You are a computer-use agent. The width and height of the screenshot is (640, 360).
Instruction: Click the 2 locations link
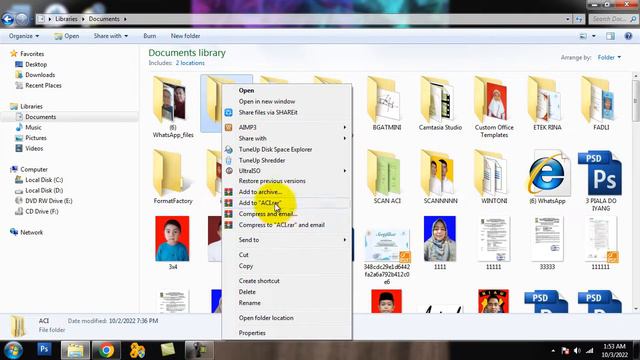pos(190,63)
